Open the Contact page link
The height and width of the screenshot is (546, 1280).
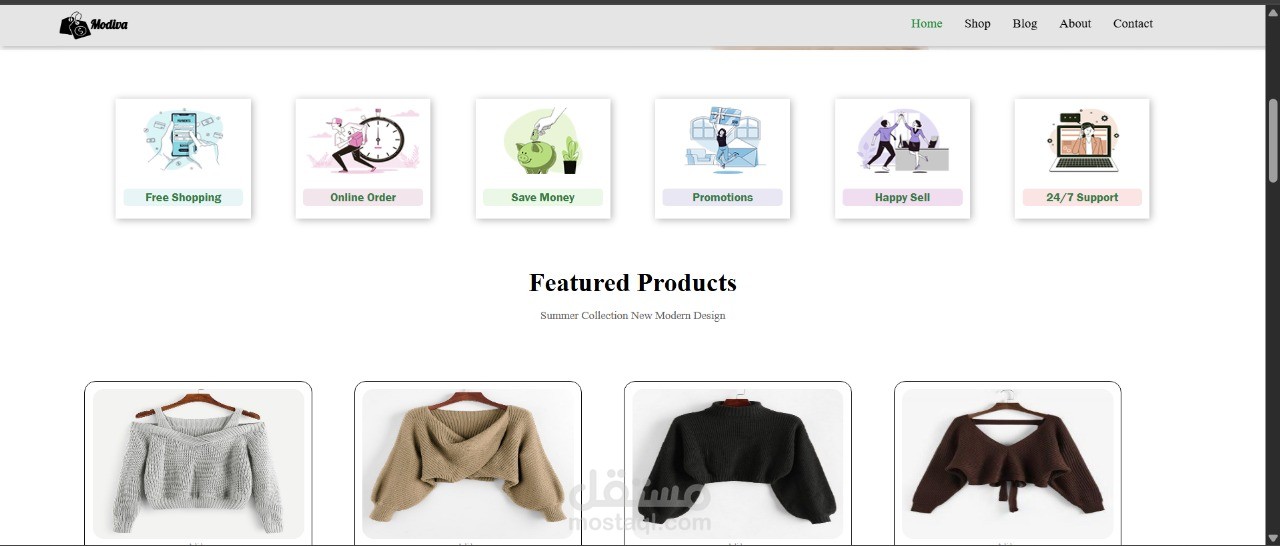(x=1133, y=24)
